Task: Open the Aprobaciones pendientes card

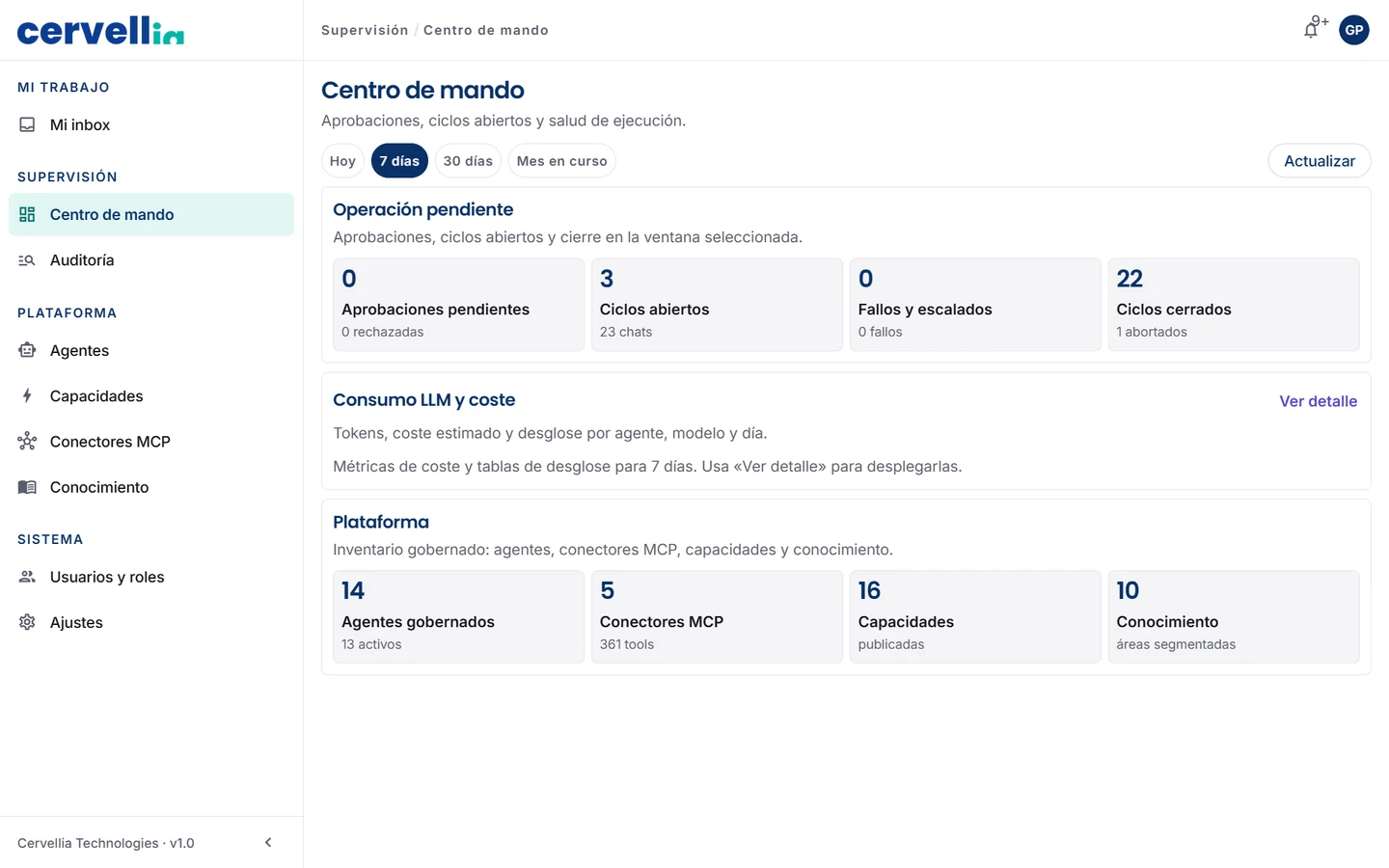Action: pyautogui.click(x=459, y=305)
